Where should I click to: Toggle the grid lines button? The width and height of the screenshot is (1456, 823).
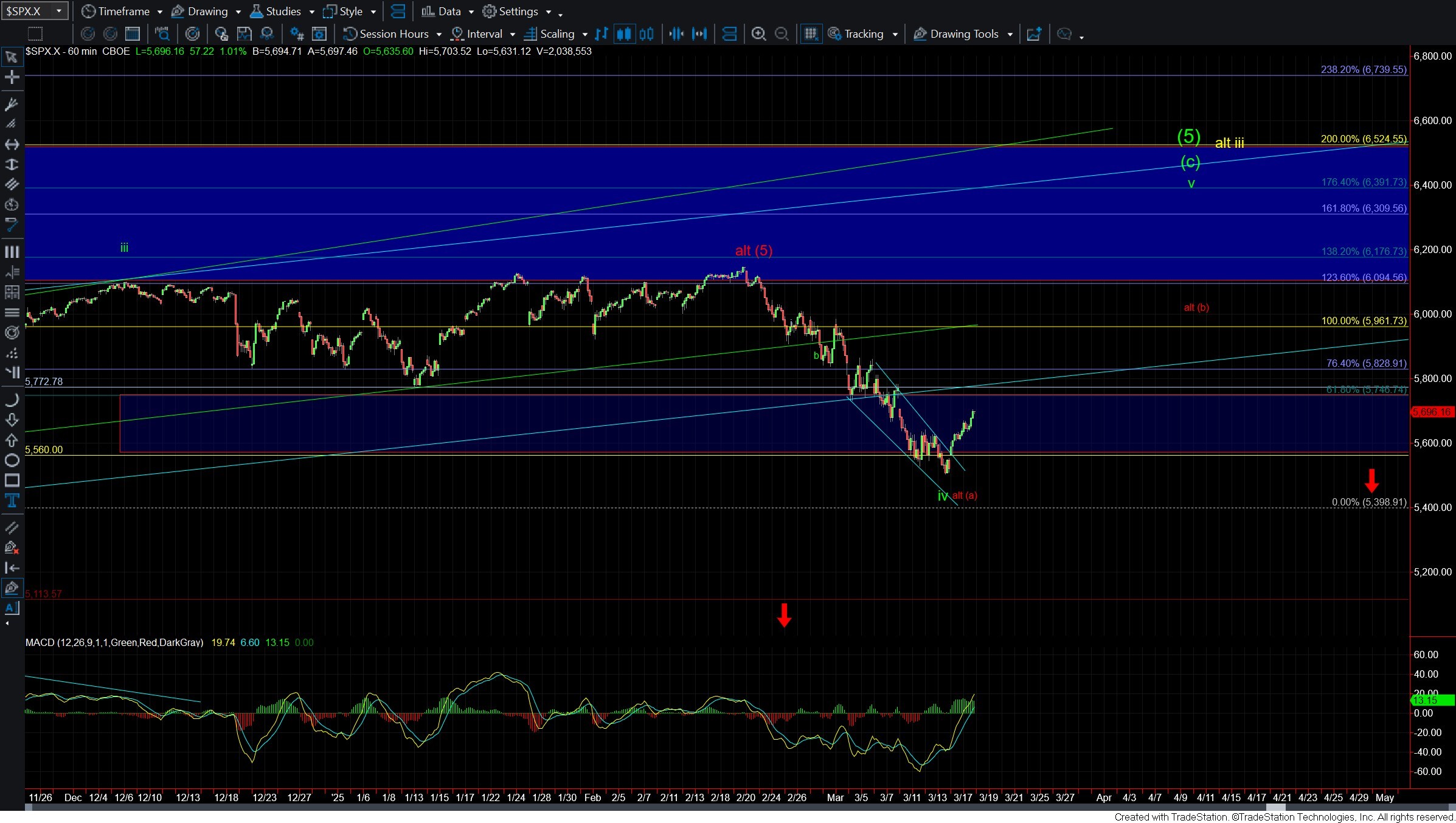click(x=810, y=34)
